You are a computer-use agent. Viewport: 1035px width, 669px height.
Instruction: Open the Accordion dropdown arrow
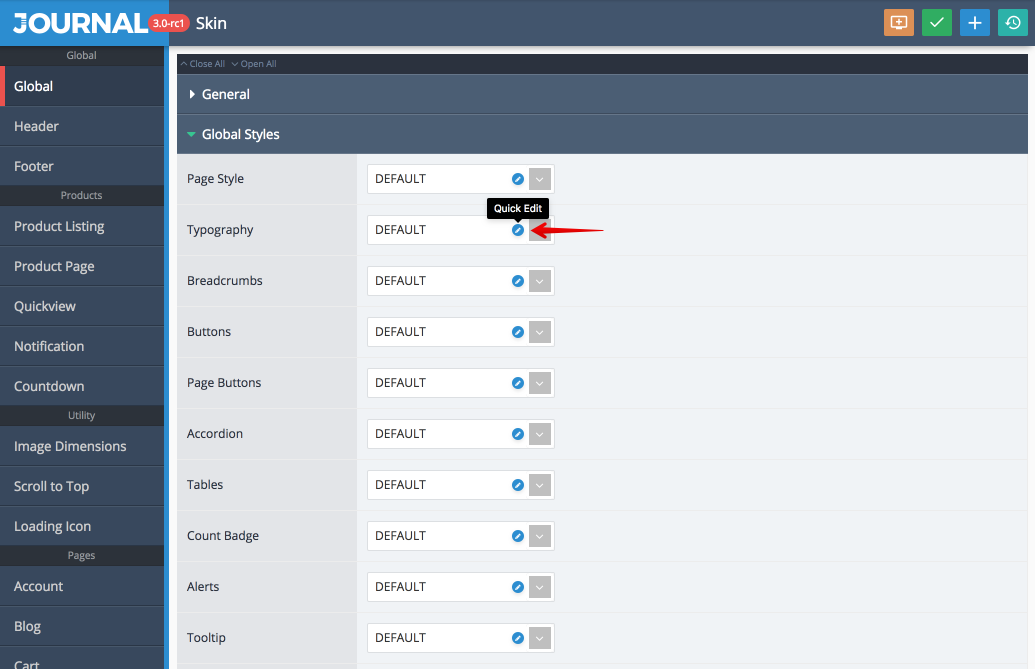[540, 433]
